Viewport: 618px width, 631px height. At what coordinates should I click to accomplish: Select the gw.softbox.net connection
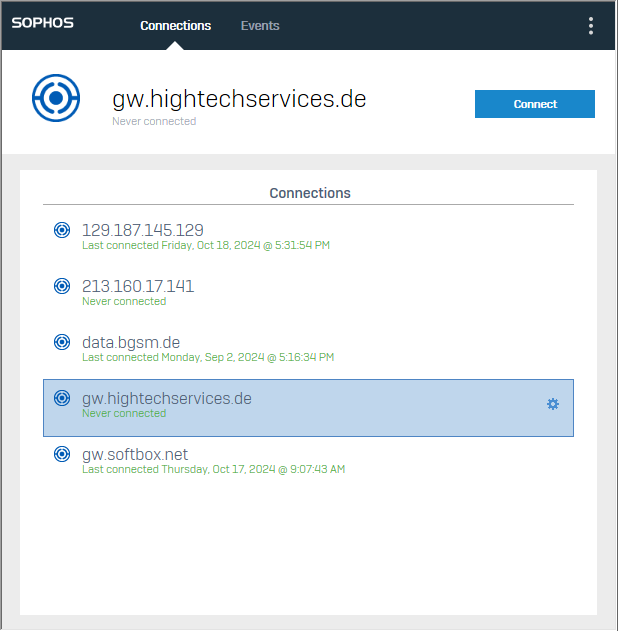(135, 455)
